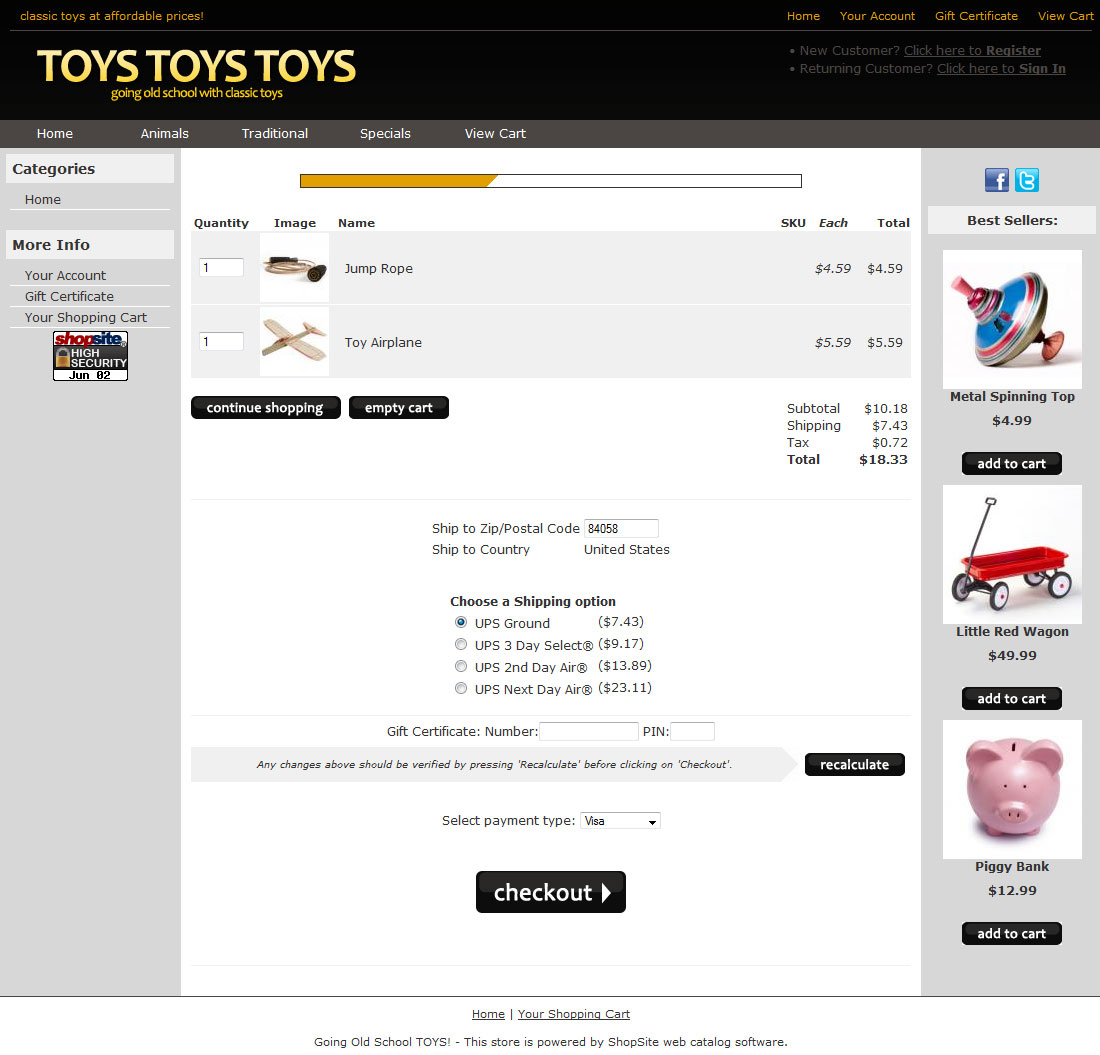1100x1055 pixels.
Task: Choose UPS Next Day Air shipping
Action: [461, 688]
